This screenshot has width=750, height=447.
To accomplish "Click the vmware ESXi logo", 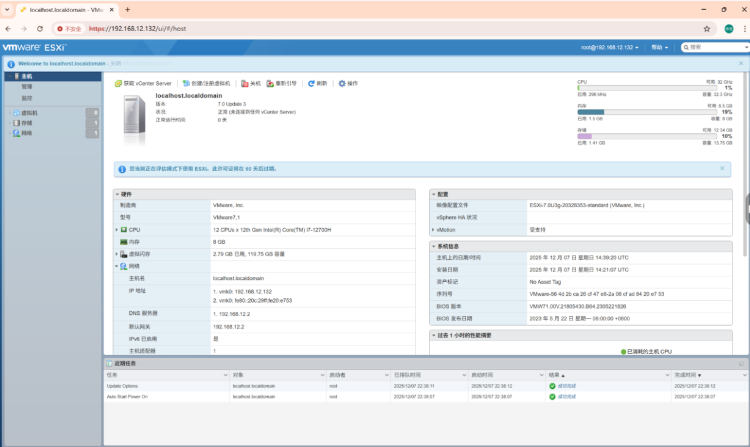I will 34,47.
